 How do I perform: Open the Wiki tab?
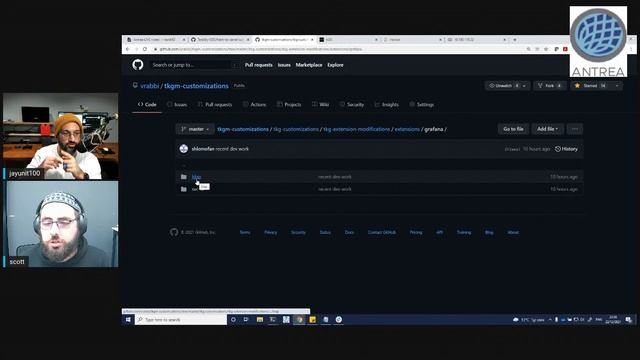click(x=320, y=104)
